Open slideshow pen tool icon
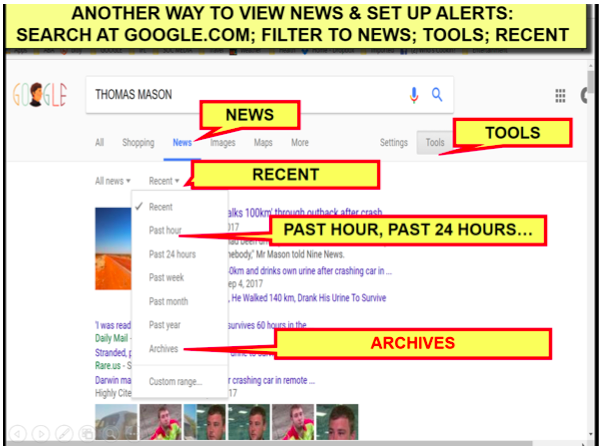Viewport: 601px width, 446px height. (x=64, y=434)
